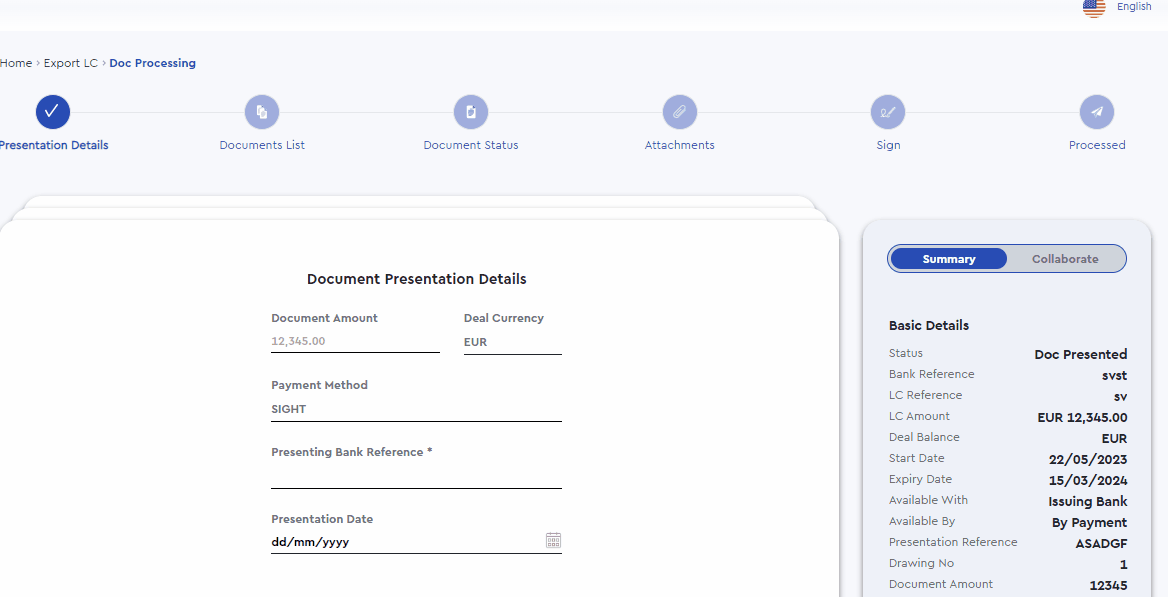
Task: Click the Documents List step label
Action: (262, 145)
